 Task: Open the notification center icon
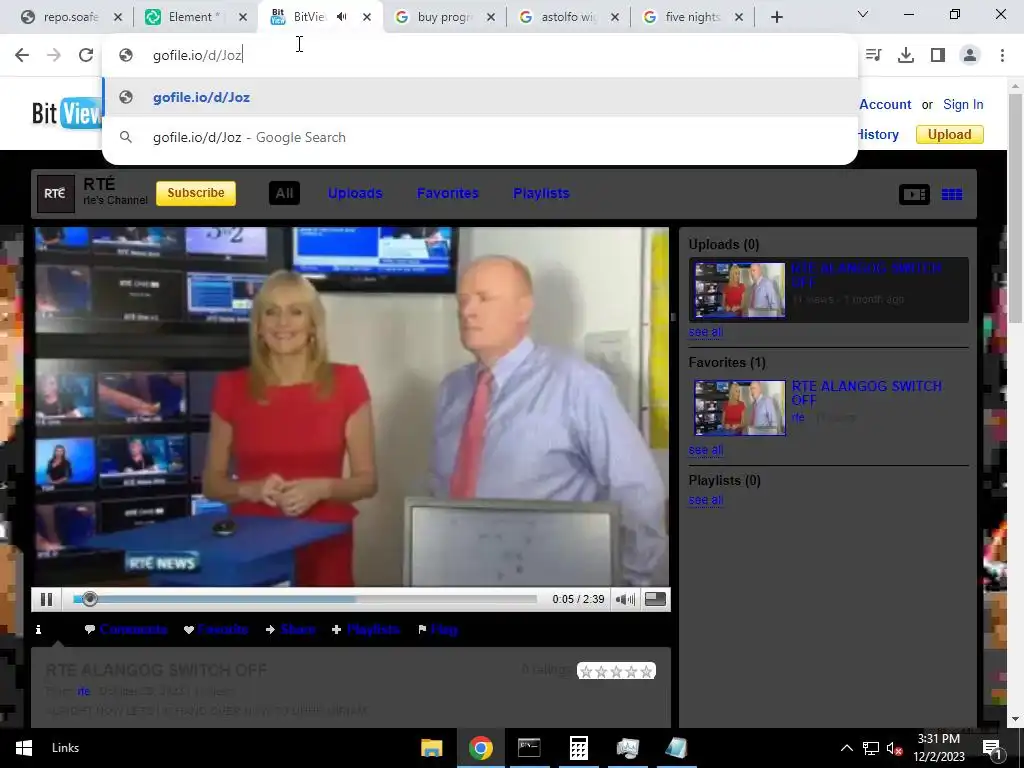coord(993,748)
